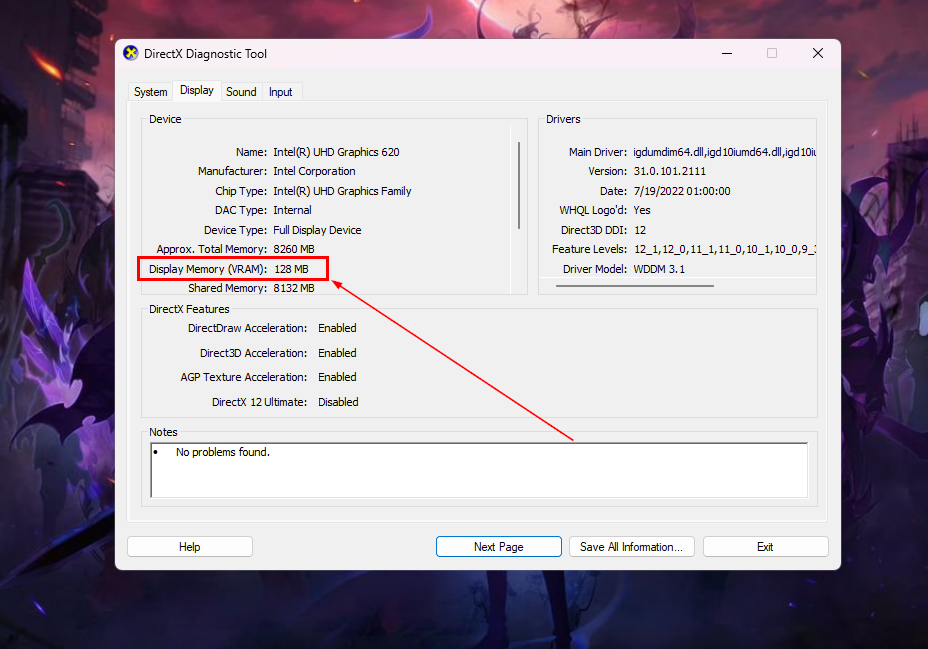Click the driver Version 31.0.101.2111 value
This screenshot has height=649, width=928.
pyautogui.click(x=671, y=171)
